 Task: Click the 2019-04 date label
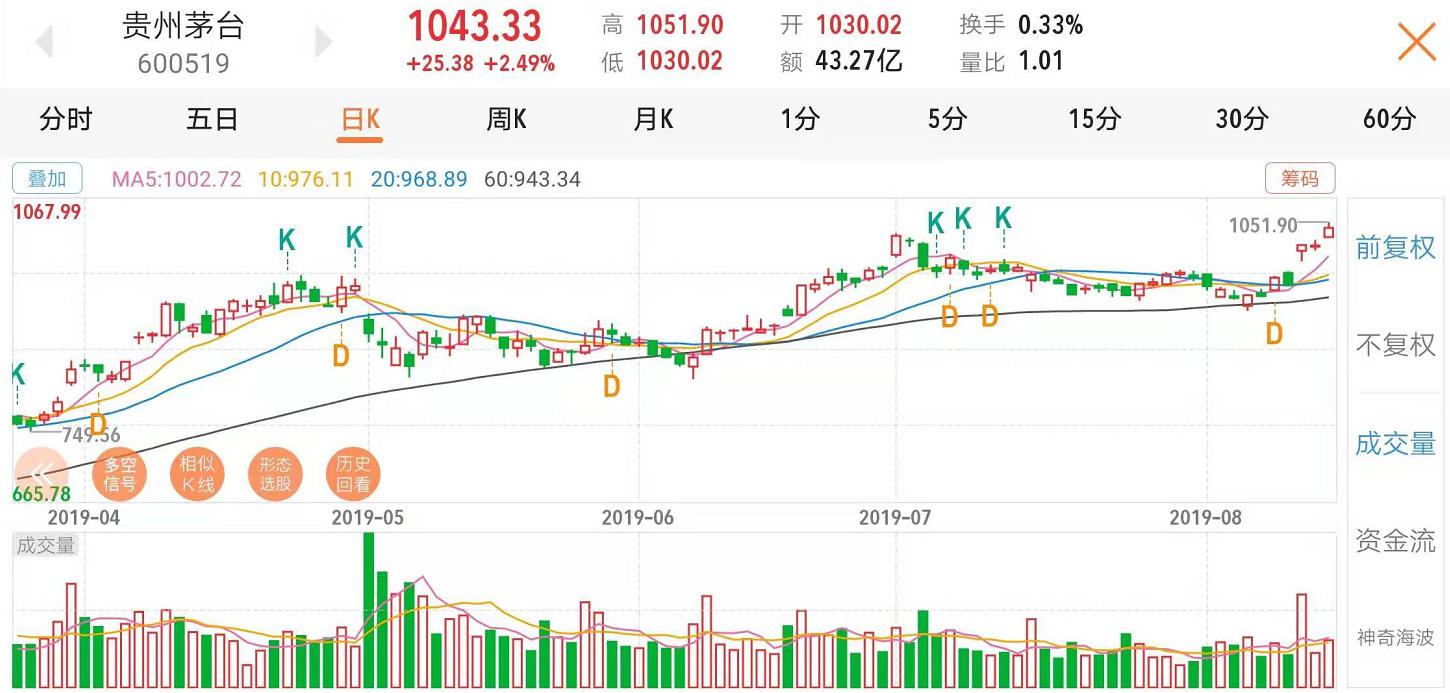pos(83,517)
